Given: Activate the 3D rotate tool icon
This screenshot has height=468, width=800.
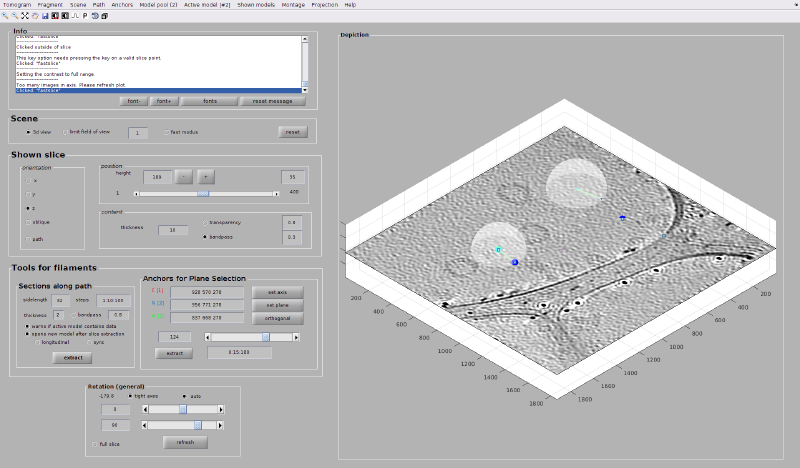Looking at the screenshot, I should pyautogui.click(x=94, y=16).
